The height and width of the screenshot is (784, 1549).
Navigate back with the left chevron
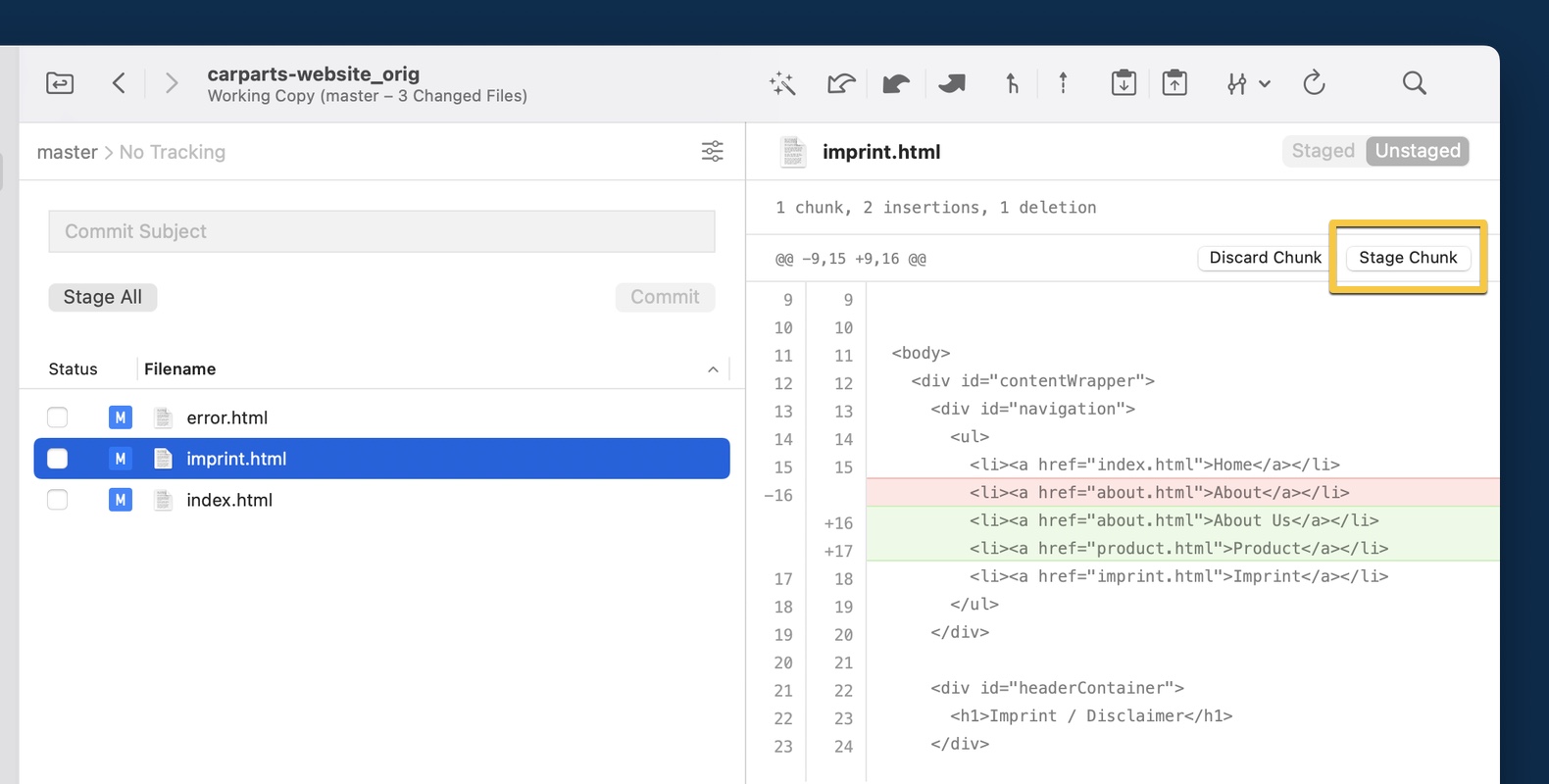pos(119,83)
